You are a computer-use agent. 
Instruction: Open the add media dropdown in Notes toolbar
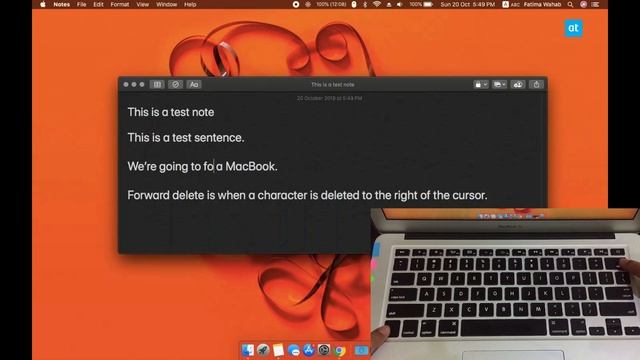point(499,84)
